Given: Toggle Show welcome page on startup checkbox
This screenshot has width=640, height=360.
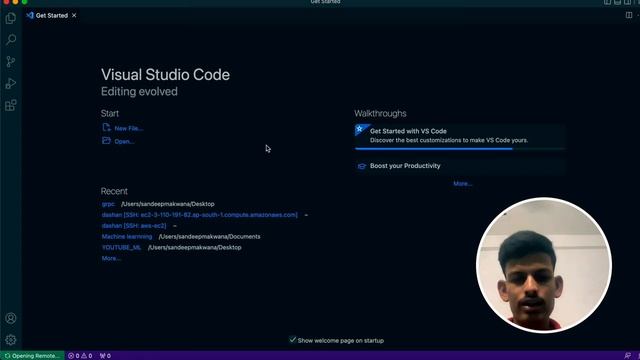Looking at the screenshot, I should (x=293, y=340).
